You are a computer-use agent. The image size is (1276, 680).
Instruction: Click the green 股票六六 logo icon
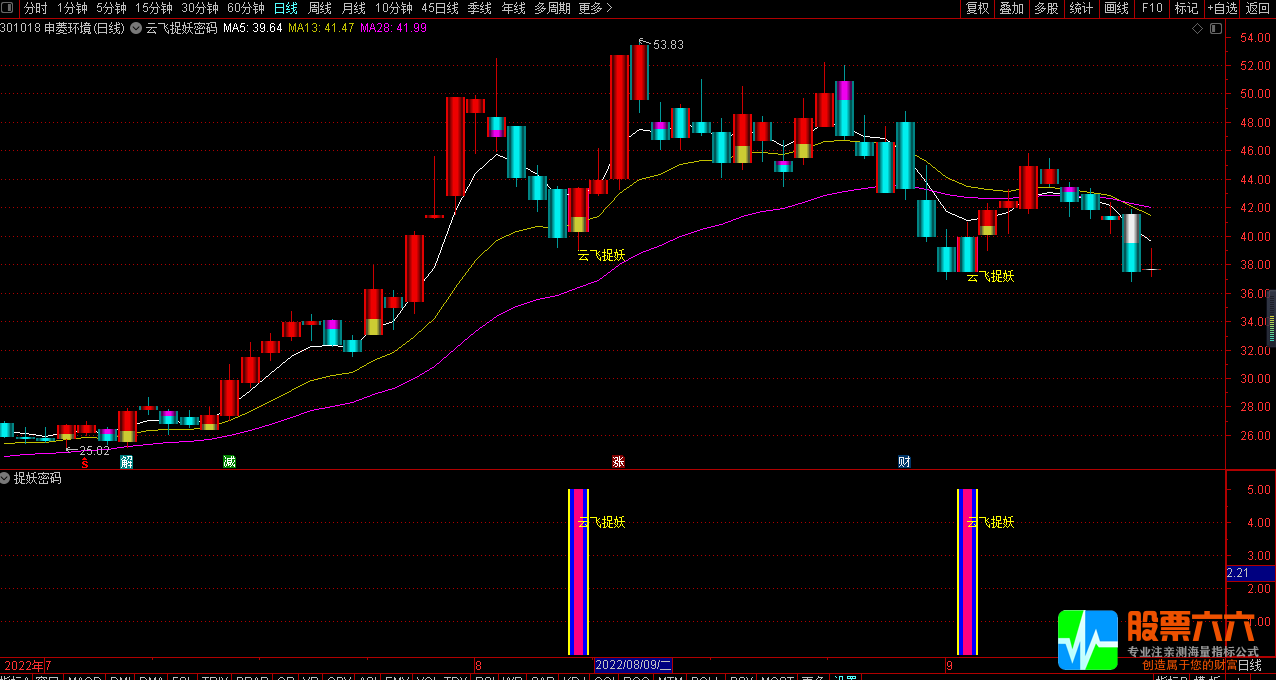[1088, 640]
